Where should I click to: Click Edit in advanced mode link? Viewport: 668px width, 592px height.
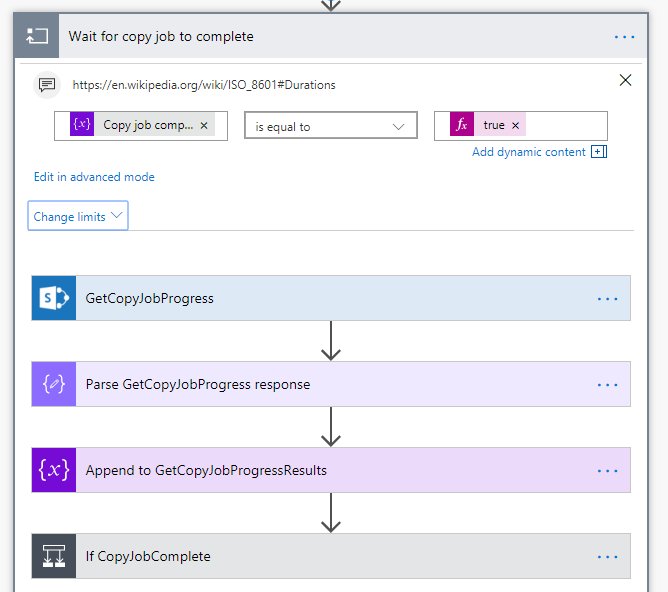[x=94, y=177]
